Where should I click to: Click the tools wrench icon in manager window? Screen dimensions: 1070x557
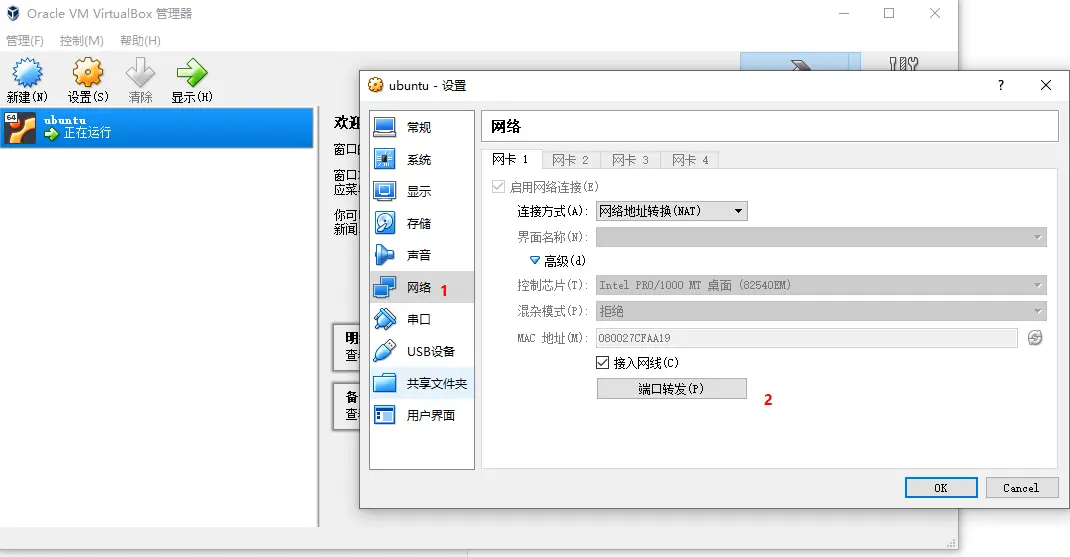(x=903, y=64)
